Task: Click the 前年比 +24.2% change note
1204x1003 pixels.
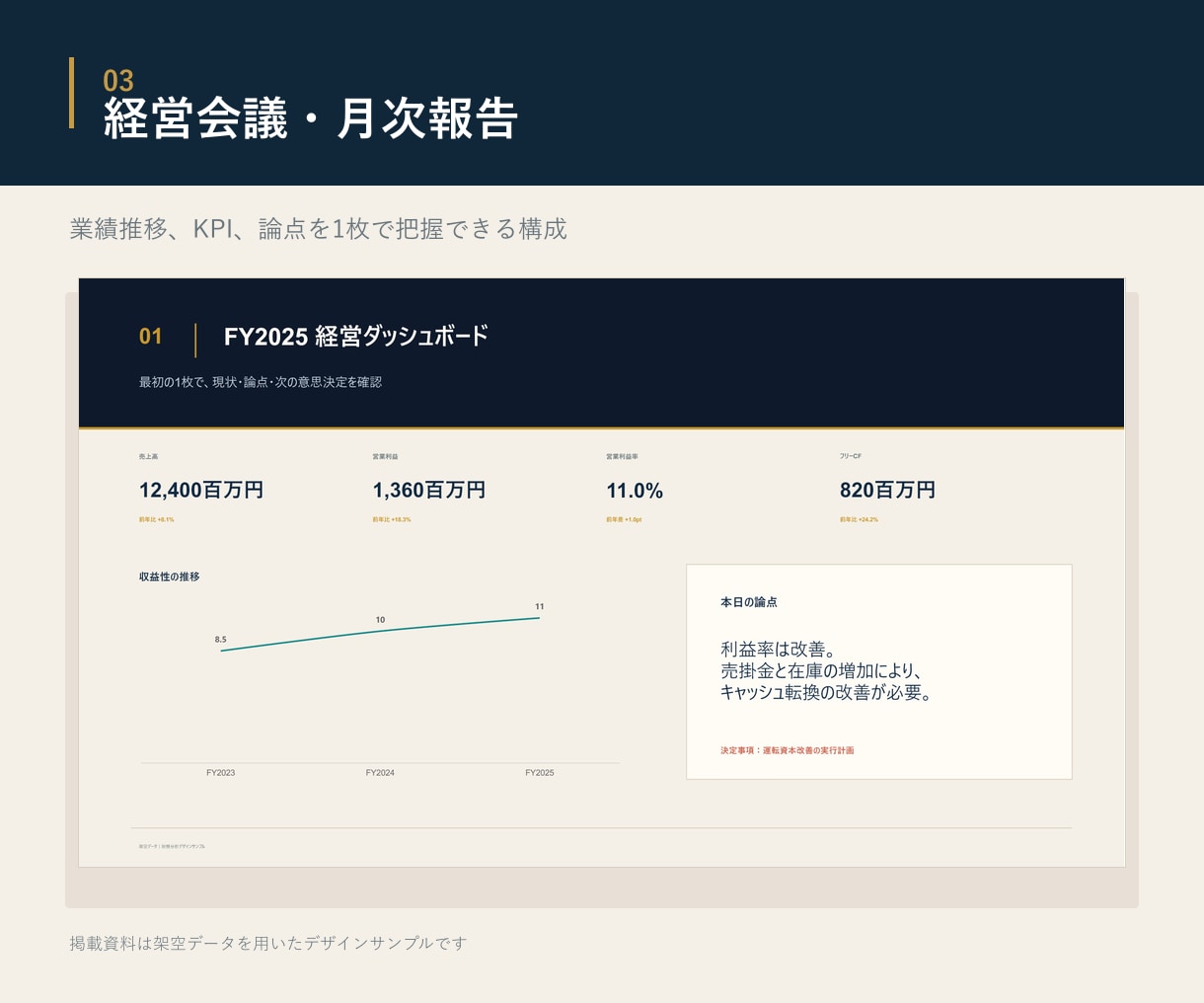Action: pyautogui.click(x=859, y=519)
